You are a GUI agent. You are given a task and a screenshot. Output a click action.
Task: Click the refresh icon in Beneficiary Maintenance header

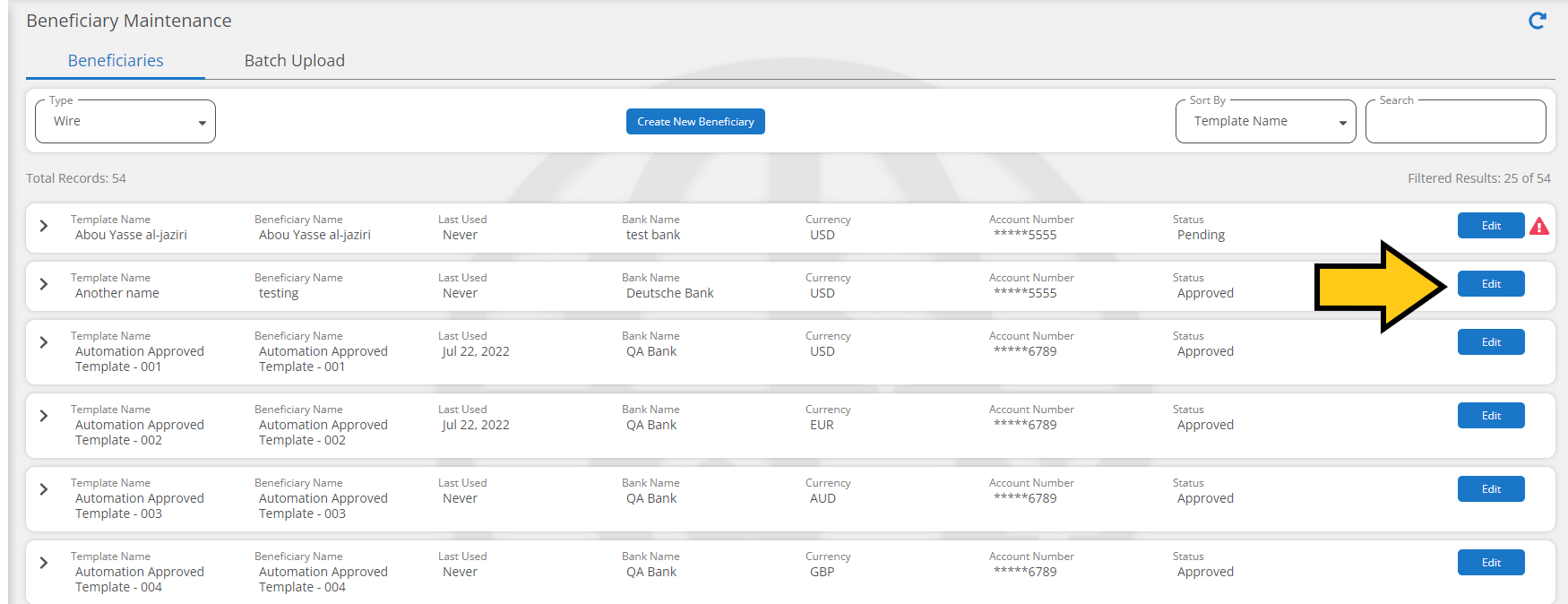[x=1538, y=21]
